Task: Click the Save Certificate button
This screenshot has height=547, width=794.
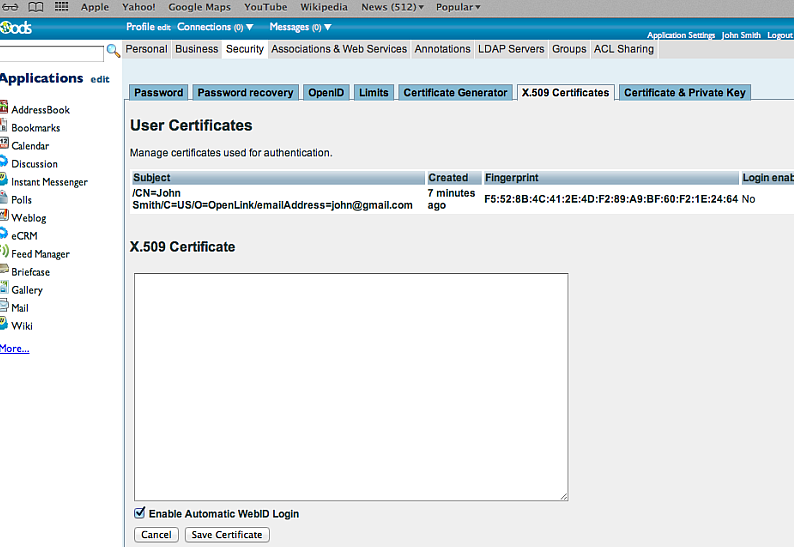Action: coord(227,535)
